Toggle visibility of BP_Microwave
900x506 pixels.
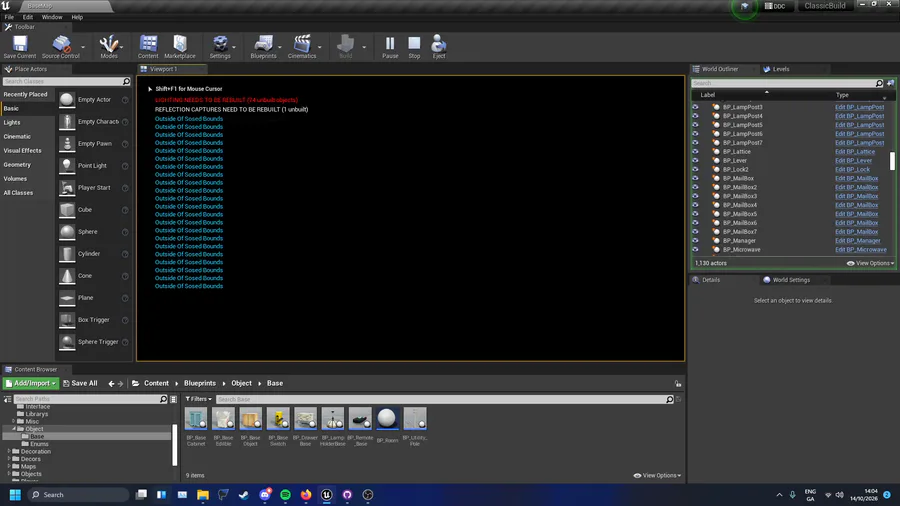695,249
